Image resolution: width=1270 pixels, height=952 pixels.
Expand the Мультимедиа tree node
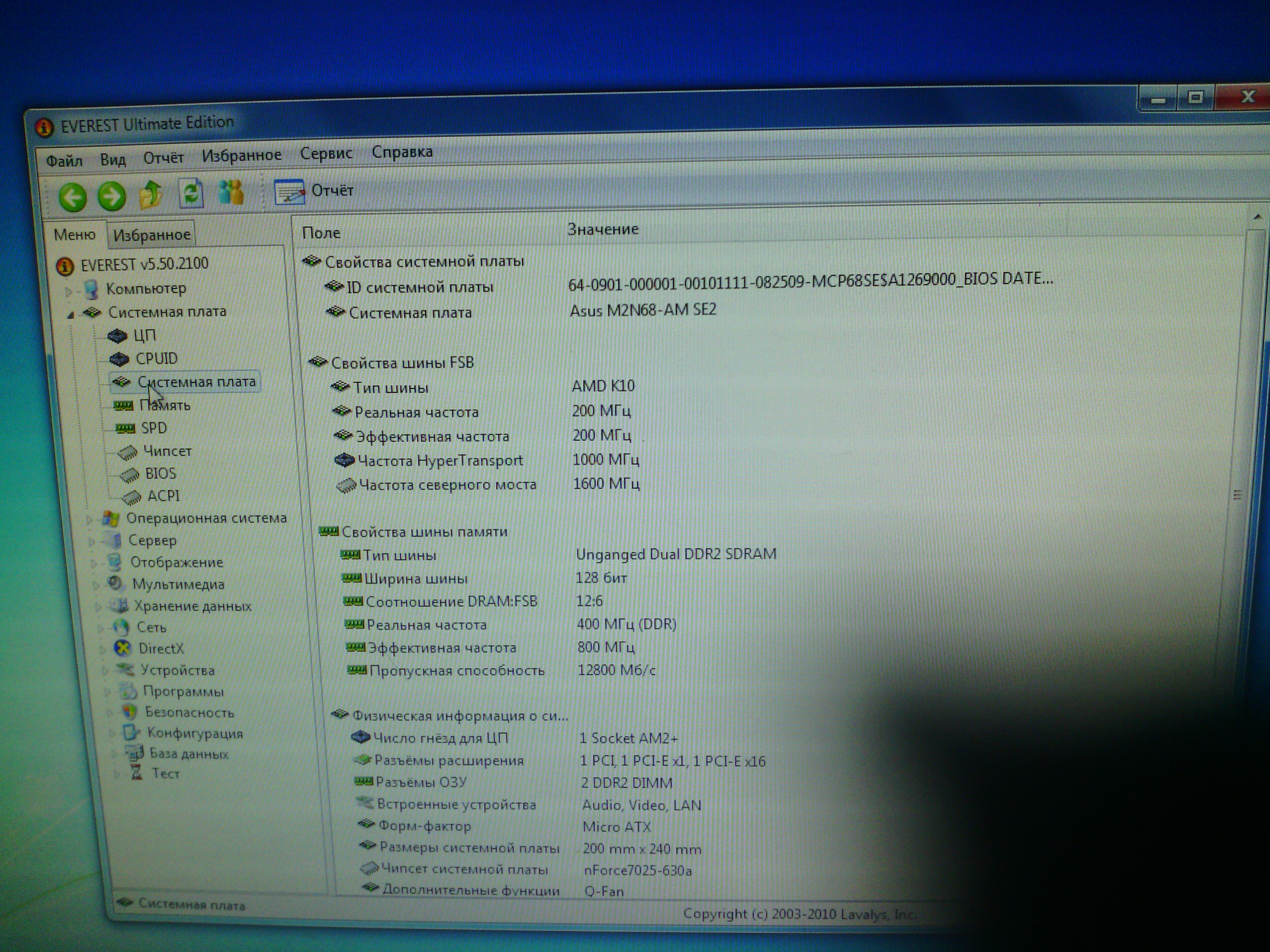(x=97, y=585)
